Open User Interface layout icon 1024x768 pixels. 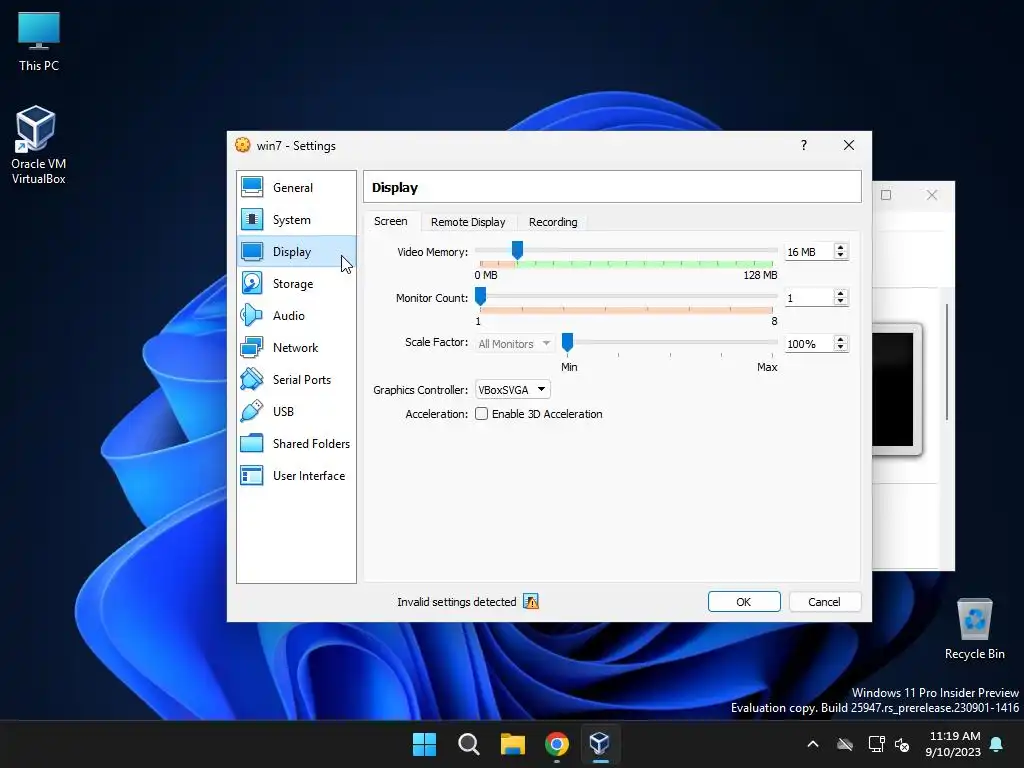coord(251,475)
